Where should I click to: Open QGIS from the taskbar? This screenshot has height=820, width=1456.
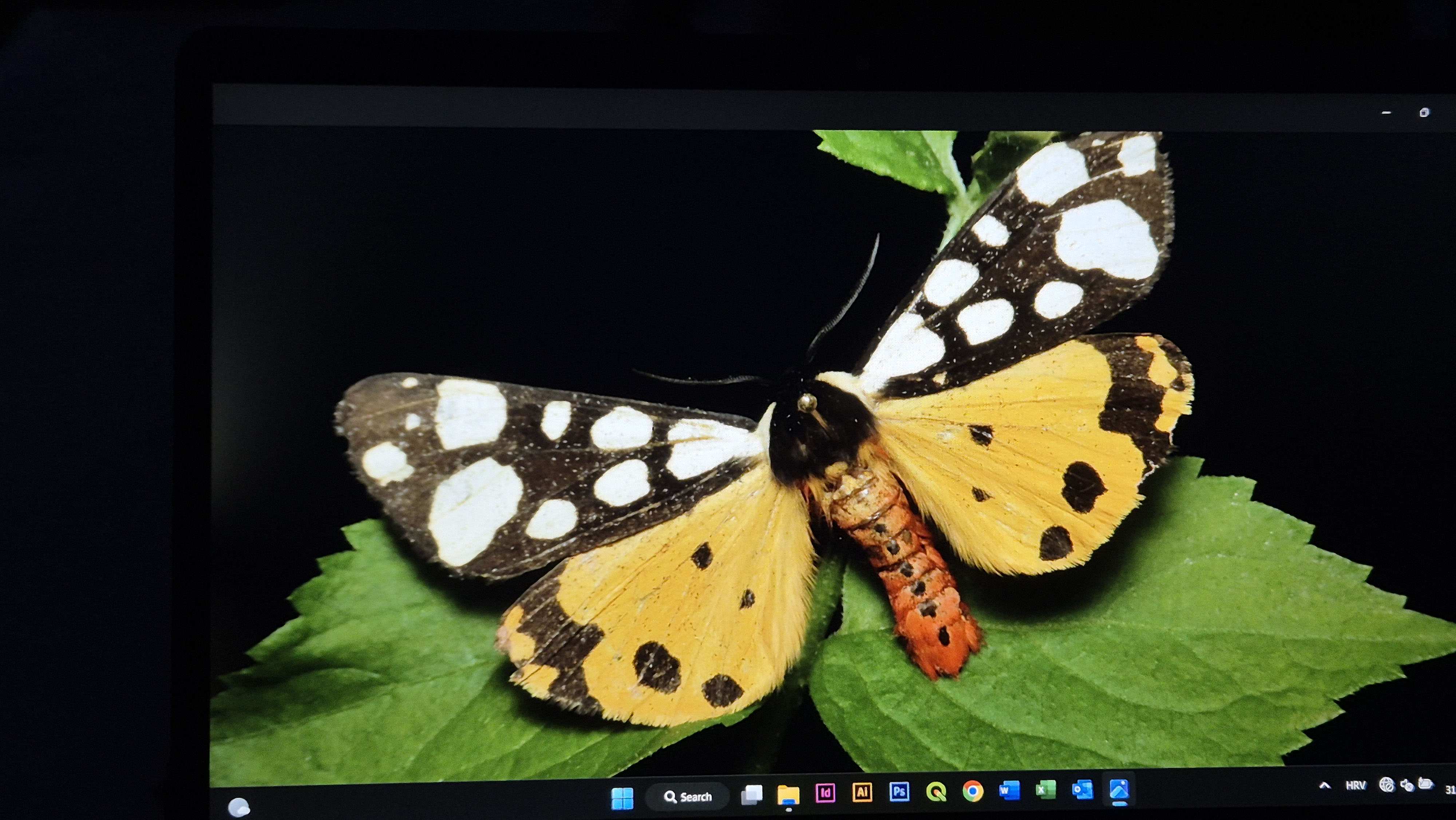click(935, 791)
